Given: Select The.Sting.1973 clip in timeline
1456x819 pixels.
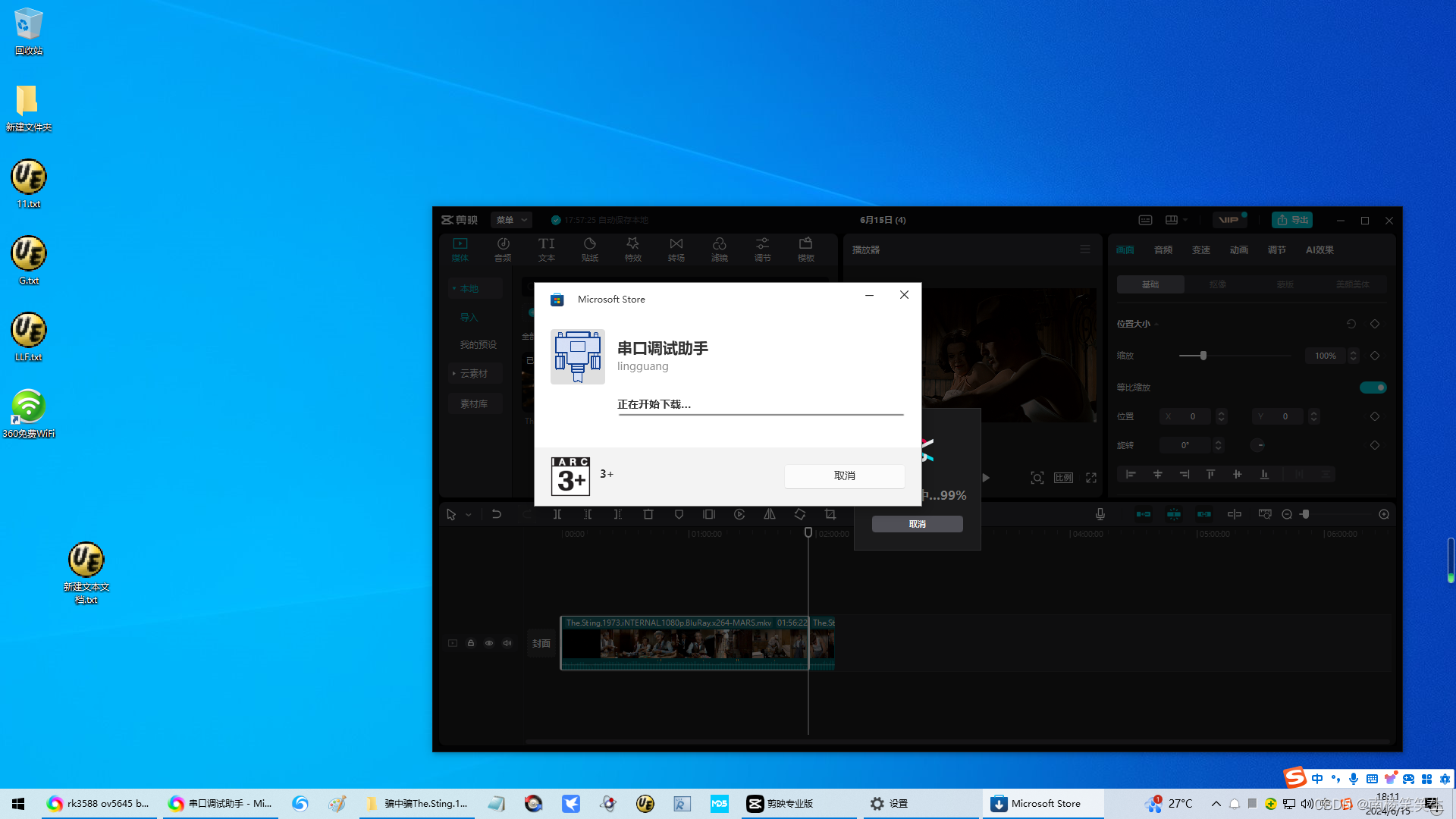Looking at the screenshot, I should (x=685, y=643).
